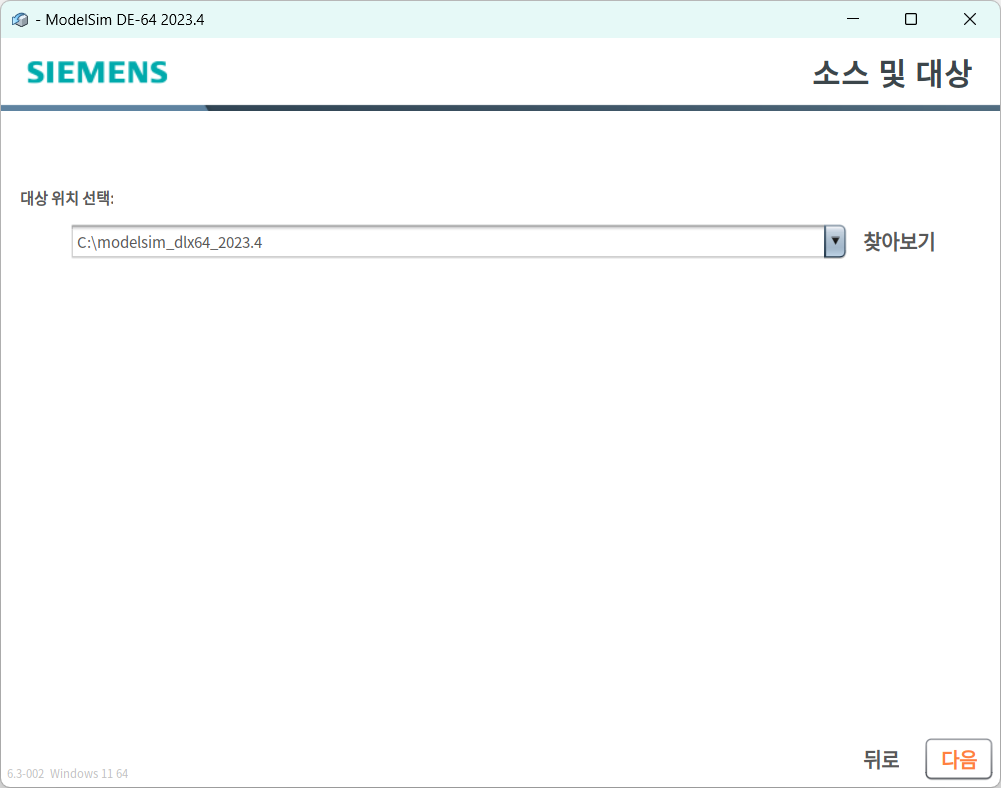
Task: Click the 소스 및 대상 page heading
Action: click(x=892, y=73)
